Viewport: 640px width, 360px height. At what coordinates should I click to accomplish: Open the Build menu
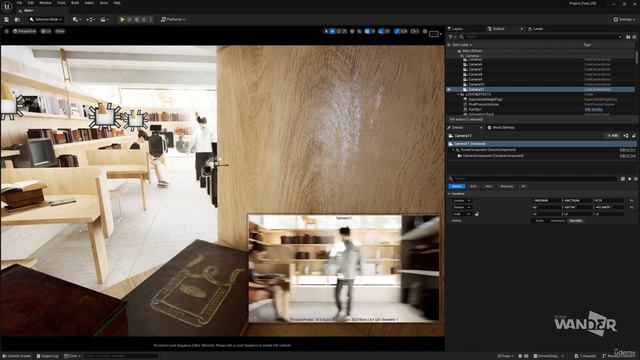tap(75, 3)
